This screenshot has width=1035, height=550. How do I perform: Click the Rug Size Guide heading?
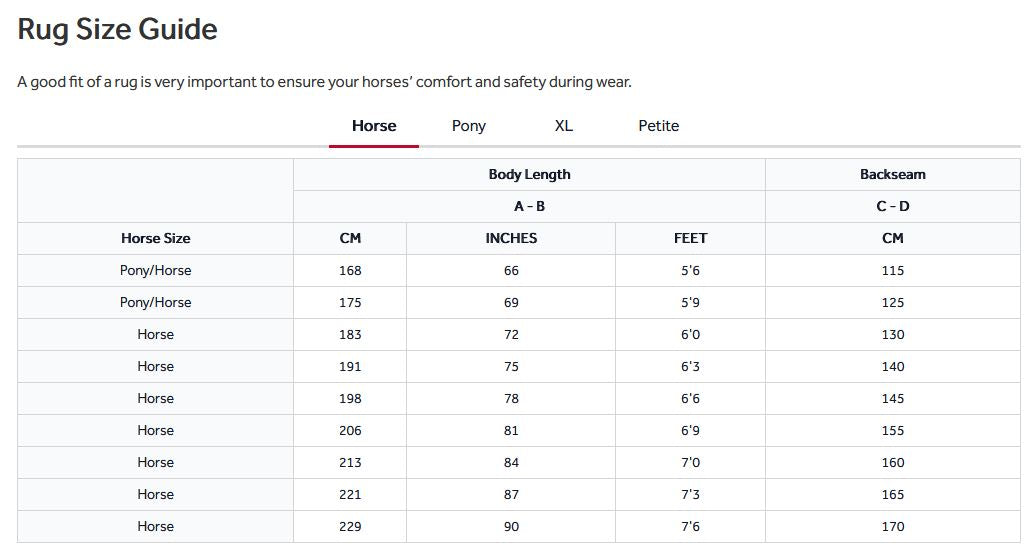(117, 29)
